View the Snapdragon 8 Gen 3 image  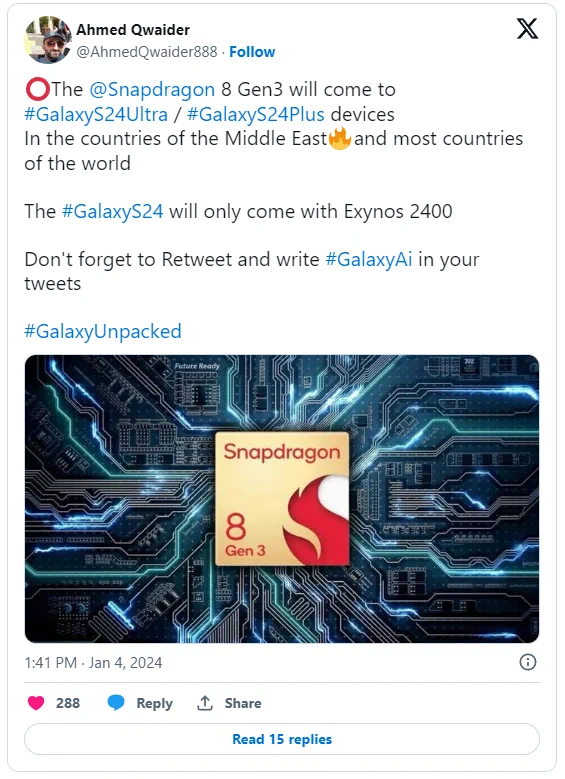pos(282,499)
